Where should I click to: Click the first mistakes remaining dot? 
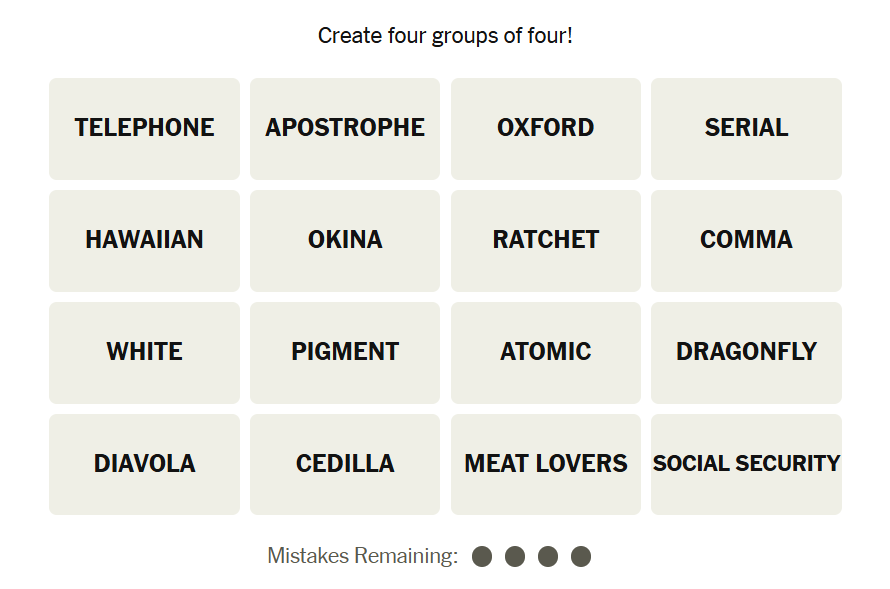coord(482,556)
